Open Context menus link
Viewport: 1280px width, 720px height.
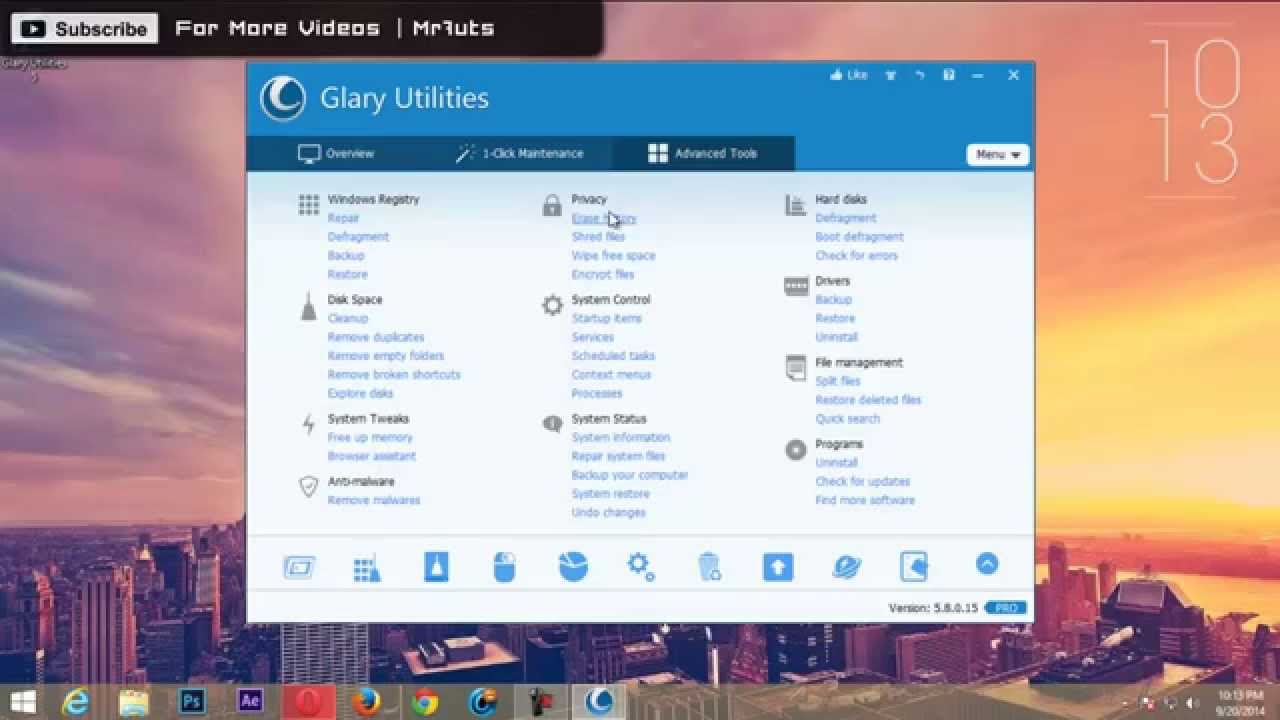click(x=611, y=375)
